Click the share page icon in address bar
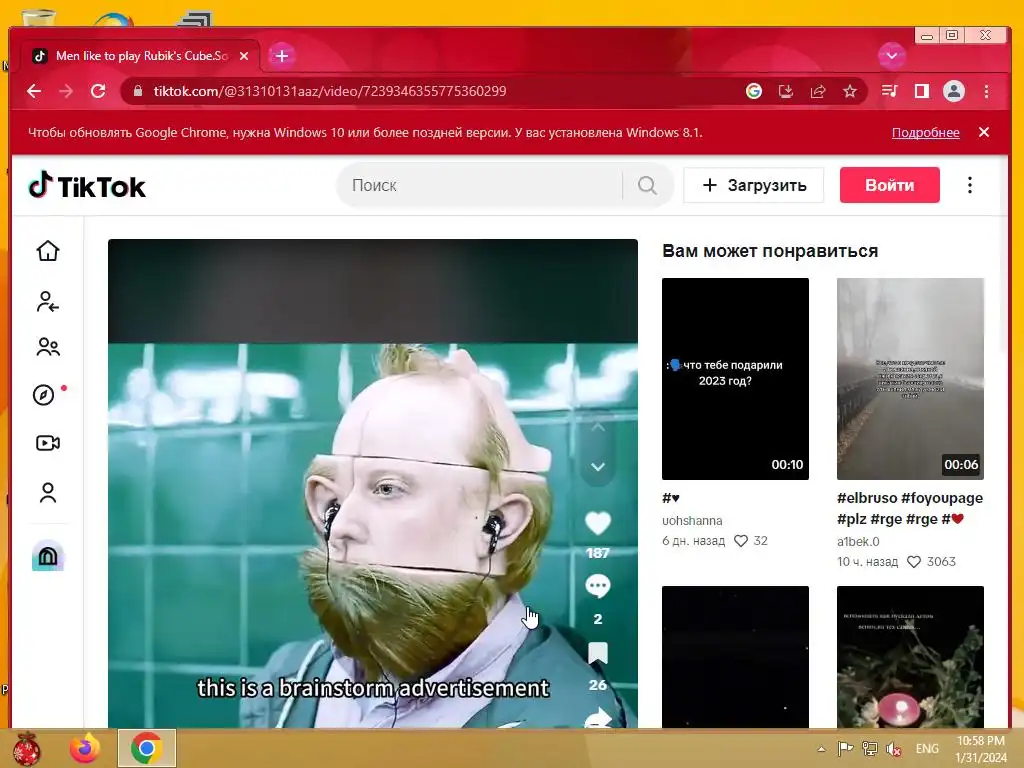 point(818,91)
